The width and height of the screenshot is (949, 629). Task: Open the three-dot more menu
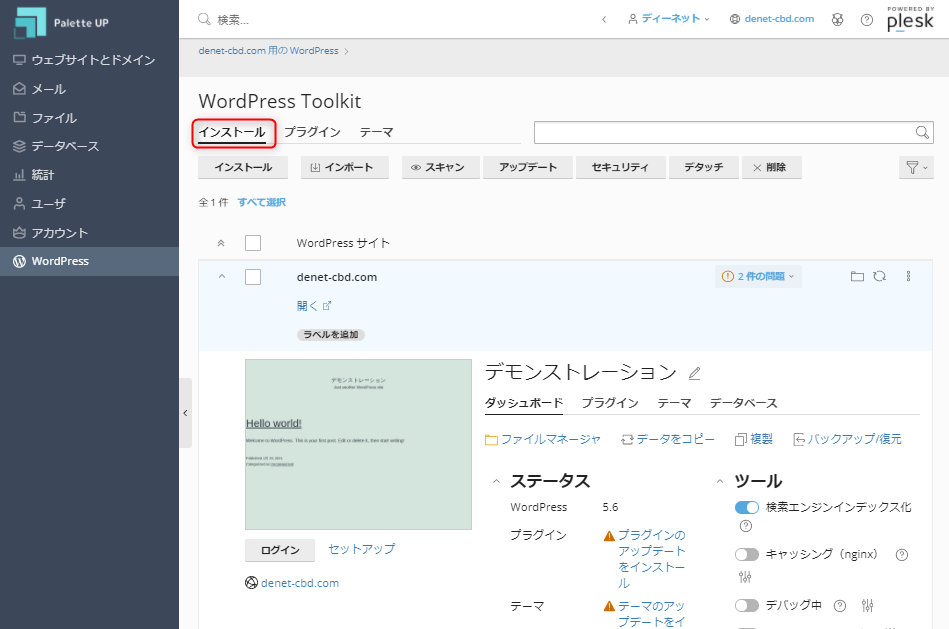[x=908, y=276]
